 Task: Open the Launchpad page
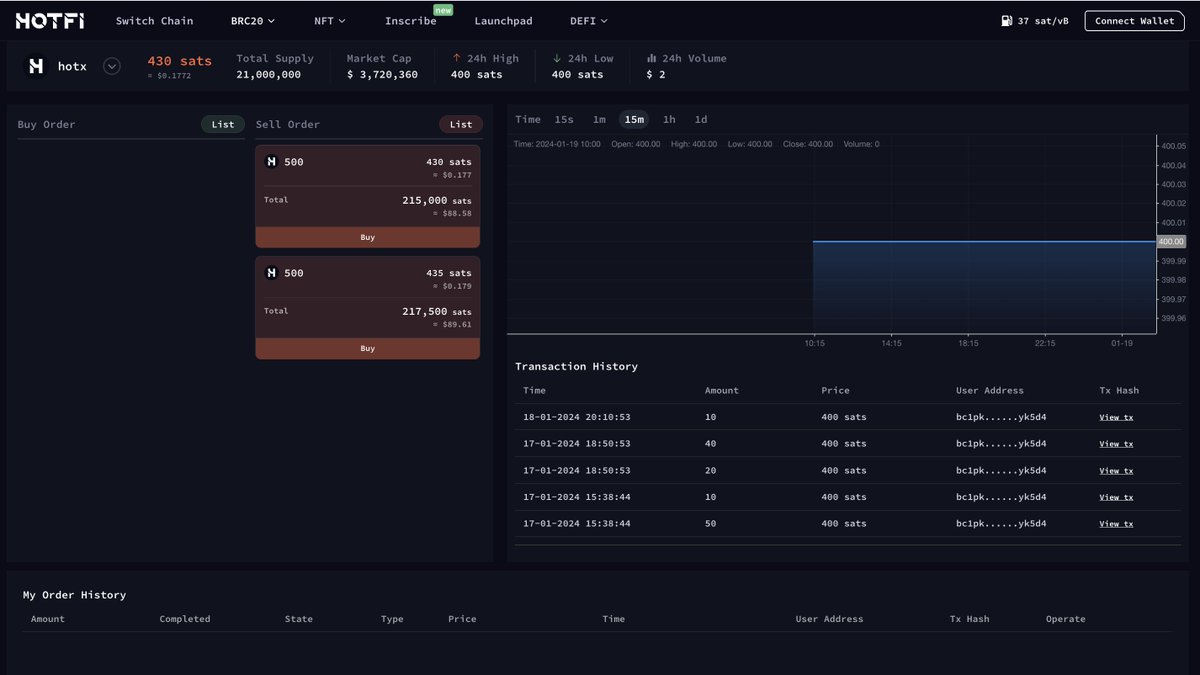click(x=503, y=21)
